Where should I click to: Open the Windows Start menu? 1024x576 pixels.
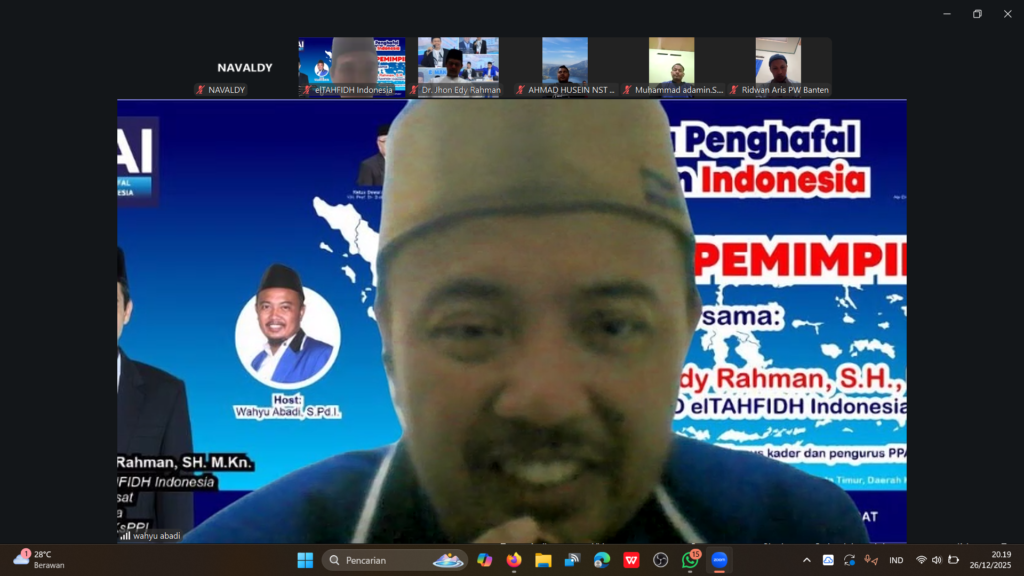coord(305,560)
